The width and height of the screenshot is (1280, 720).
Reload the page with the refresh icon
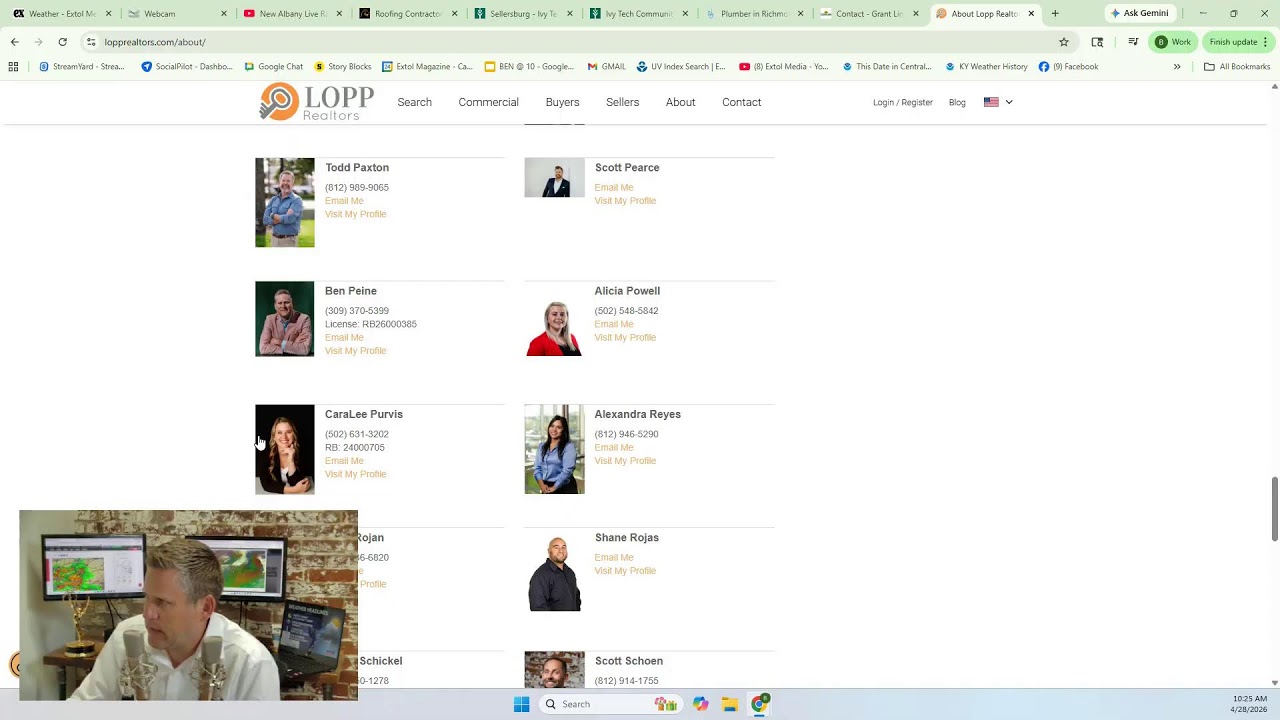[62, 42]
